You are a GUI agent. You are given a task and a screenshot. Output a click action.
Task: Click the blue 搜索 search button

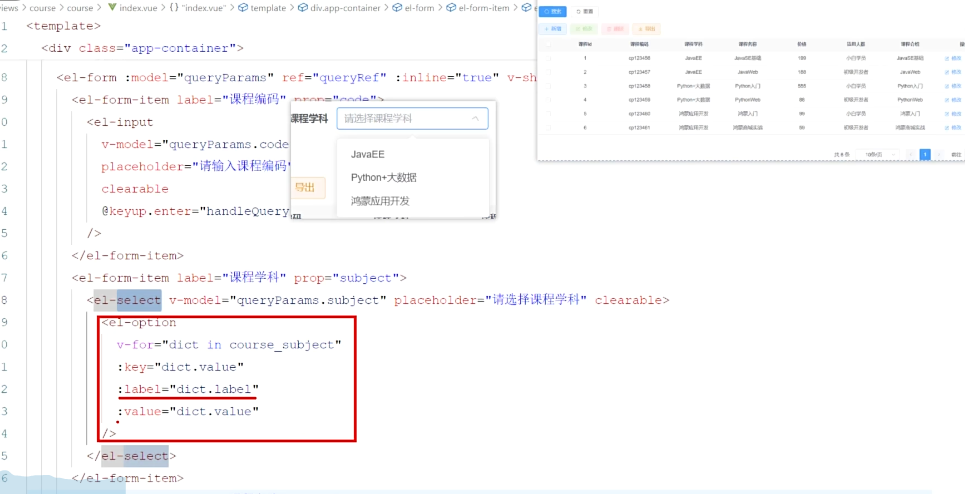552,12
